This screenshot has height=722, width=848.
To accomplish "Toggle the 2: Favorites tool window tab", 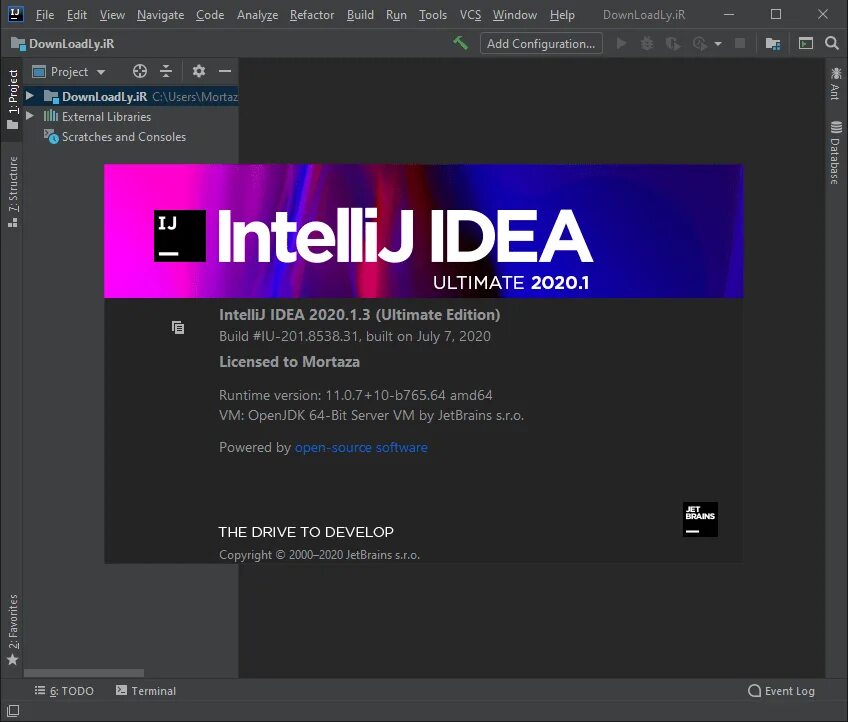I will 12,630.
